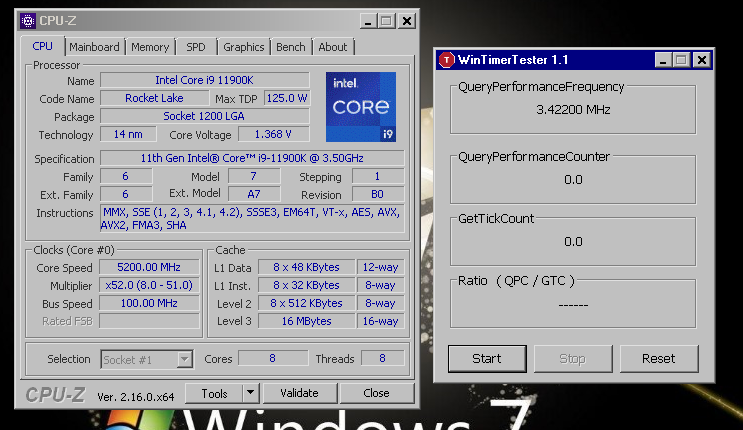The height and width of the screenshot is (430, 743).
Task: Click the Intel Core i9 logo image
Action: [361, 107]
